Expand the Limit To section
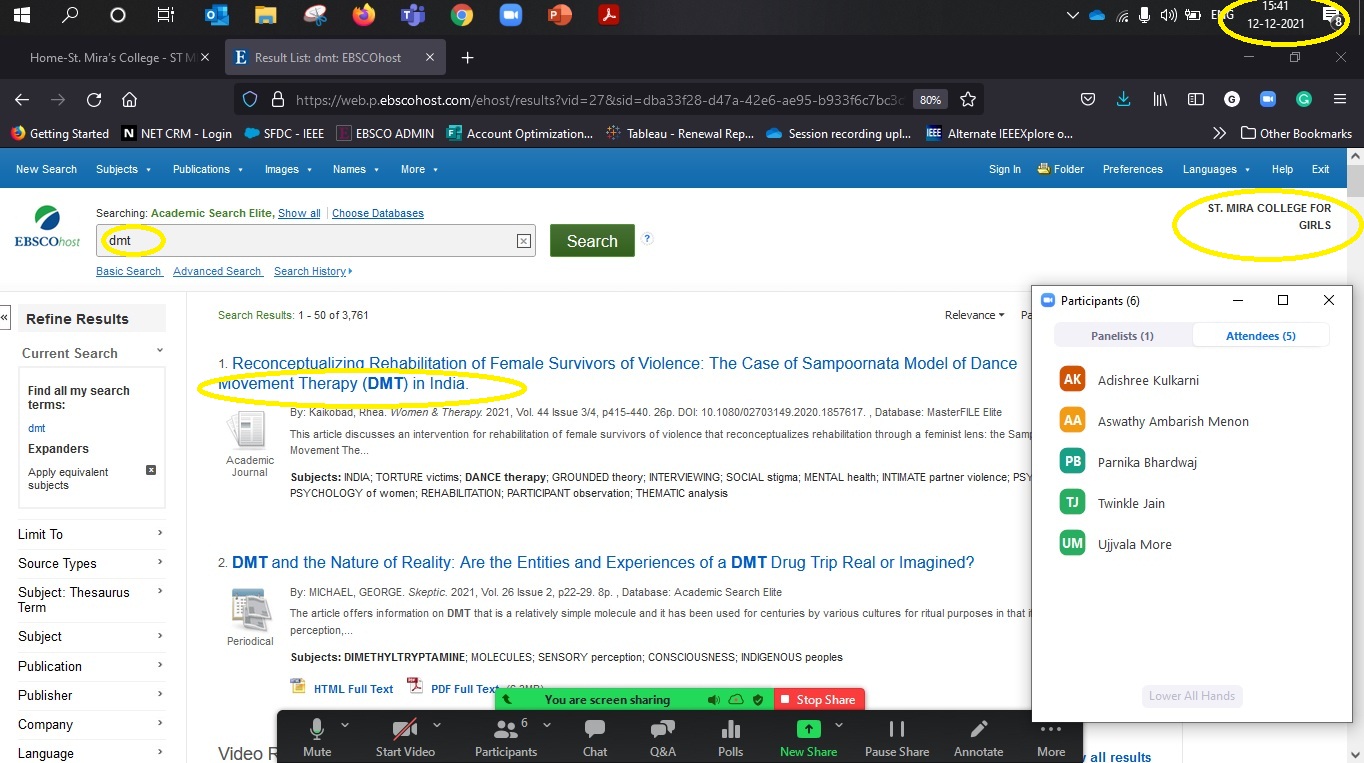 (x=91, y=534)
